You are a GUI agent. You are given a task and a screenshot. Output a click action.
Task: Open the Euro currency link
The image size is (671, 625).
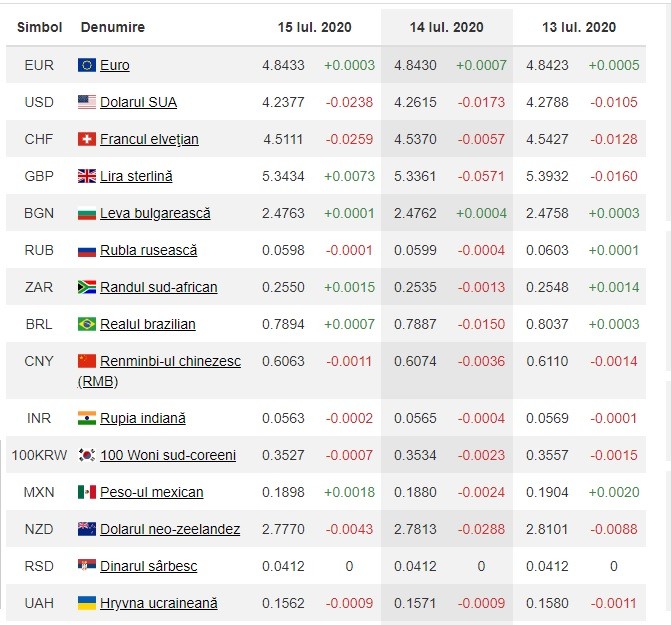click(115, 65)
